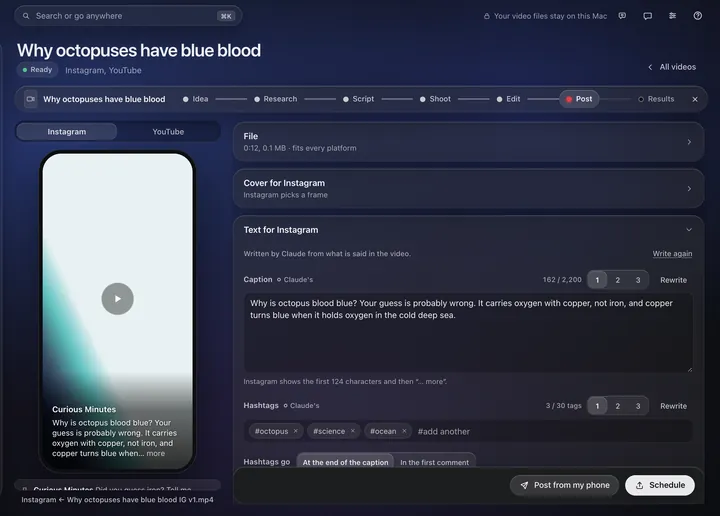Click inside the caption text area
The width and height of the screenshot is (720, 516).
(x=468, y=333)
